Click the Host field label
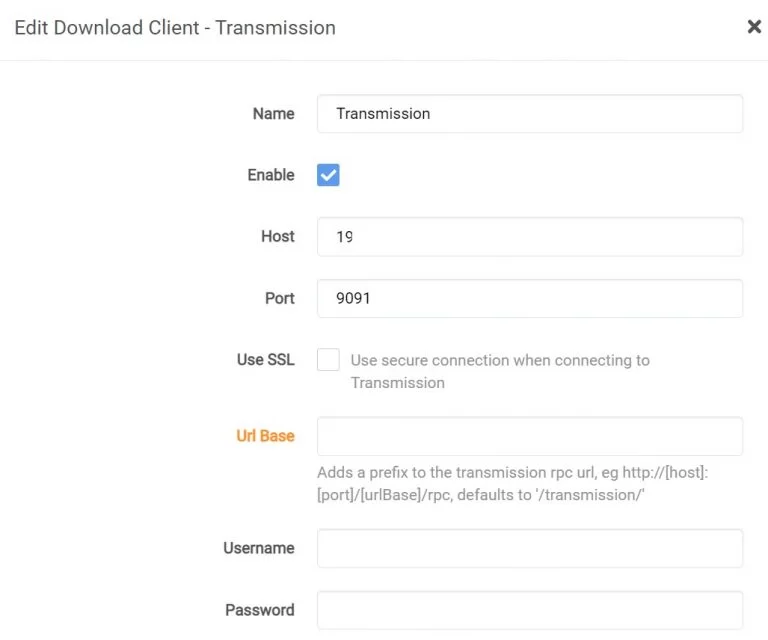The width and height of the screenshot is (768, 640). pyautogui.click(x=277, y=237)
